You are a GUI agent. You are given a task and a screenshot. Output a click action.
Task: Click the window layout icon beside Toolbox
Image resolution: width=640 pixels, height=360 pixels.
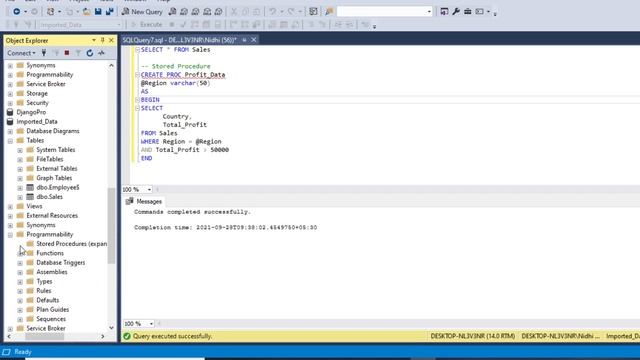click(x=480, y=12)
